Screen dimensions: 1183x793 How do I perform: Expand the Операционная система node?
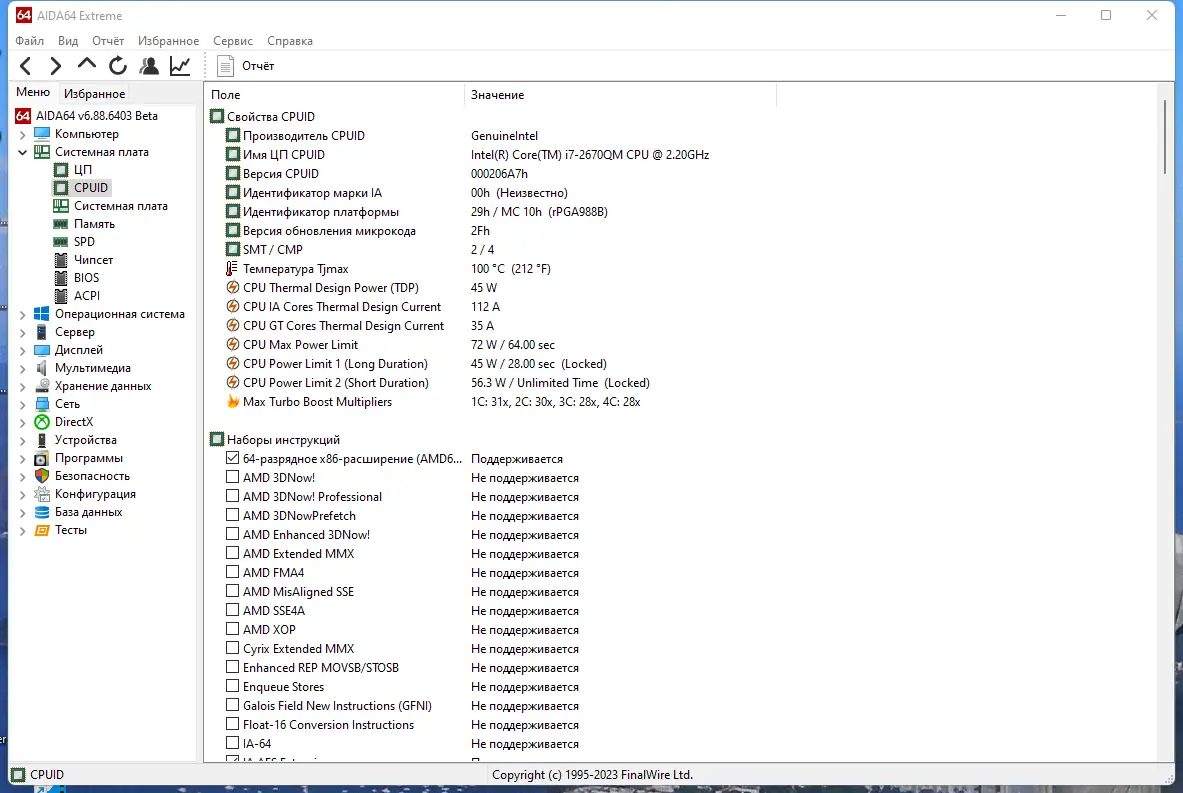pos(23,315)
